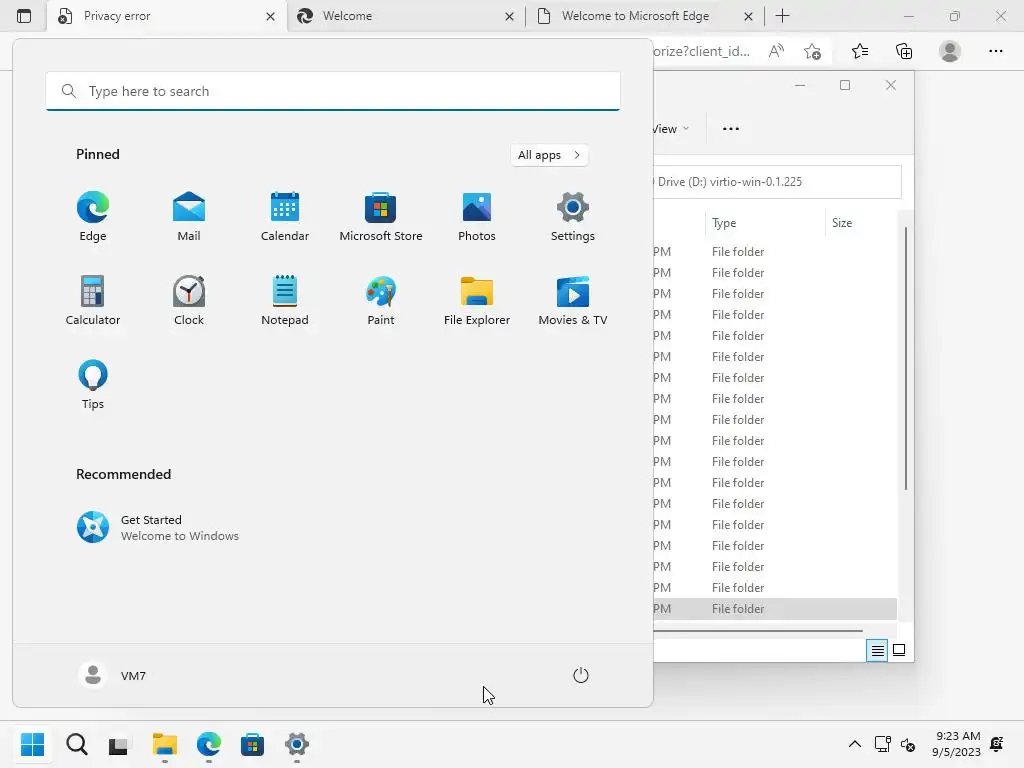The image size is (1024, 768).
Task: Open taskbar Search magnifier
Action: coord(76,744)
